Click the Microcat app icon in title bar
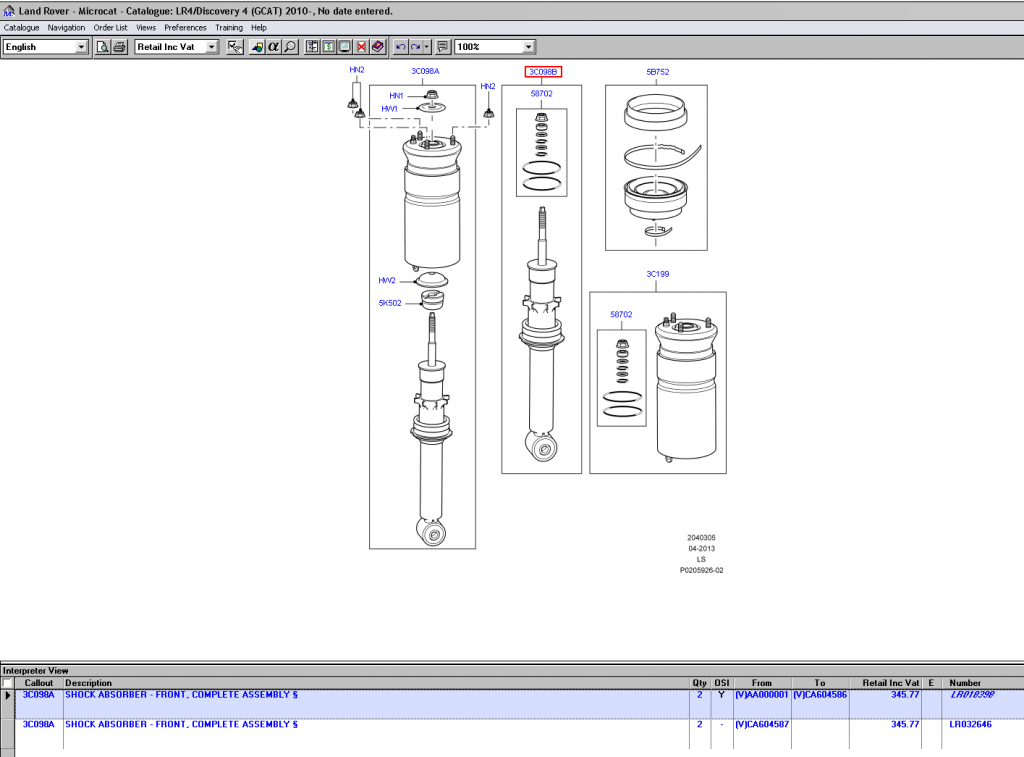Image resolution: width=1024 pixels, height=757 pixels. tap(8, 11)
